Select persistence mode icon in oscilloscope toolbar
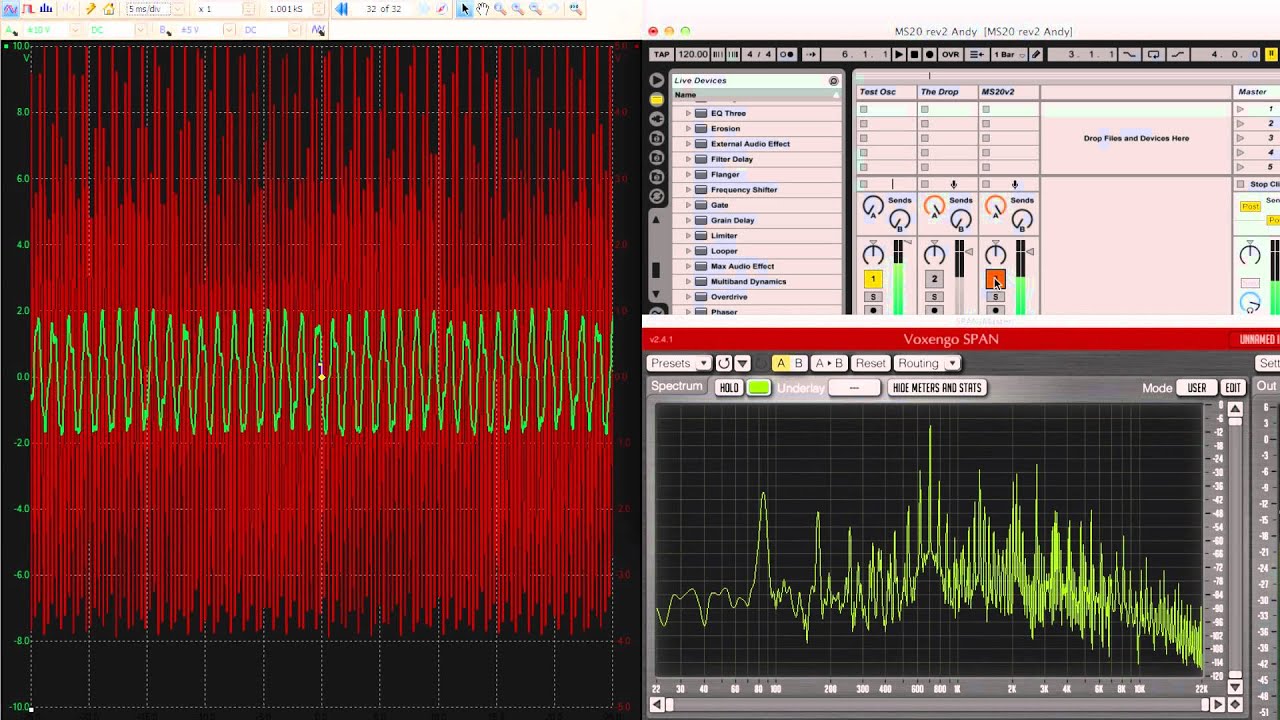The image size is (1280, 720). tap(28, 9)
